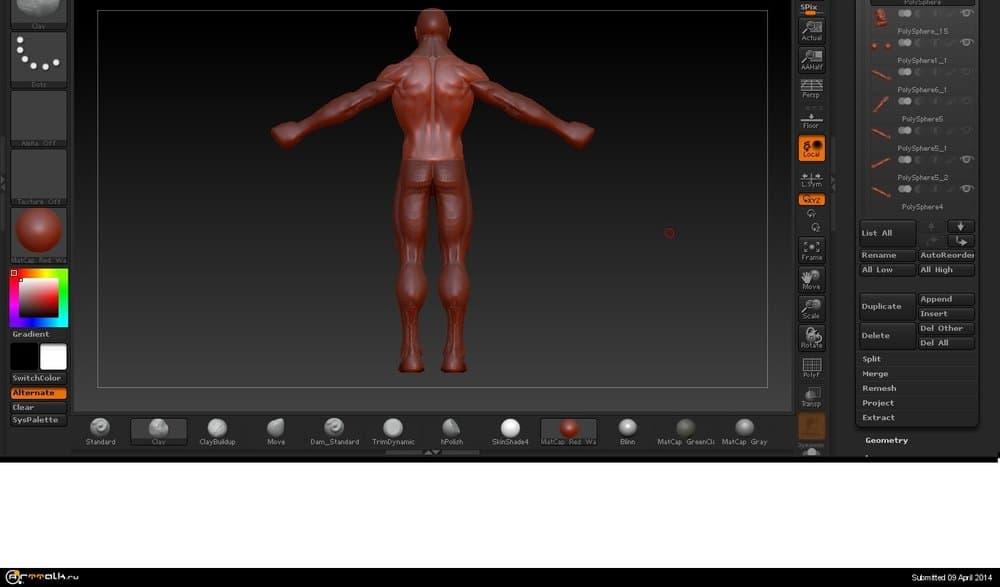
Task: Disable Local symmetry mode
Action: coord(811,148)
